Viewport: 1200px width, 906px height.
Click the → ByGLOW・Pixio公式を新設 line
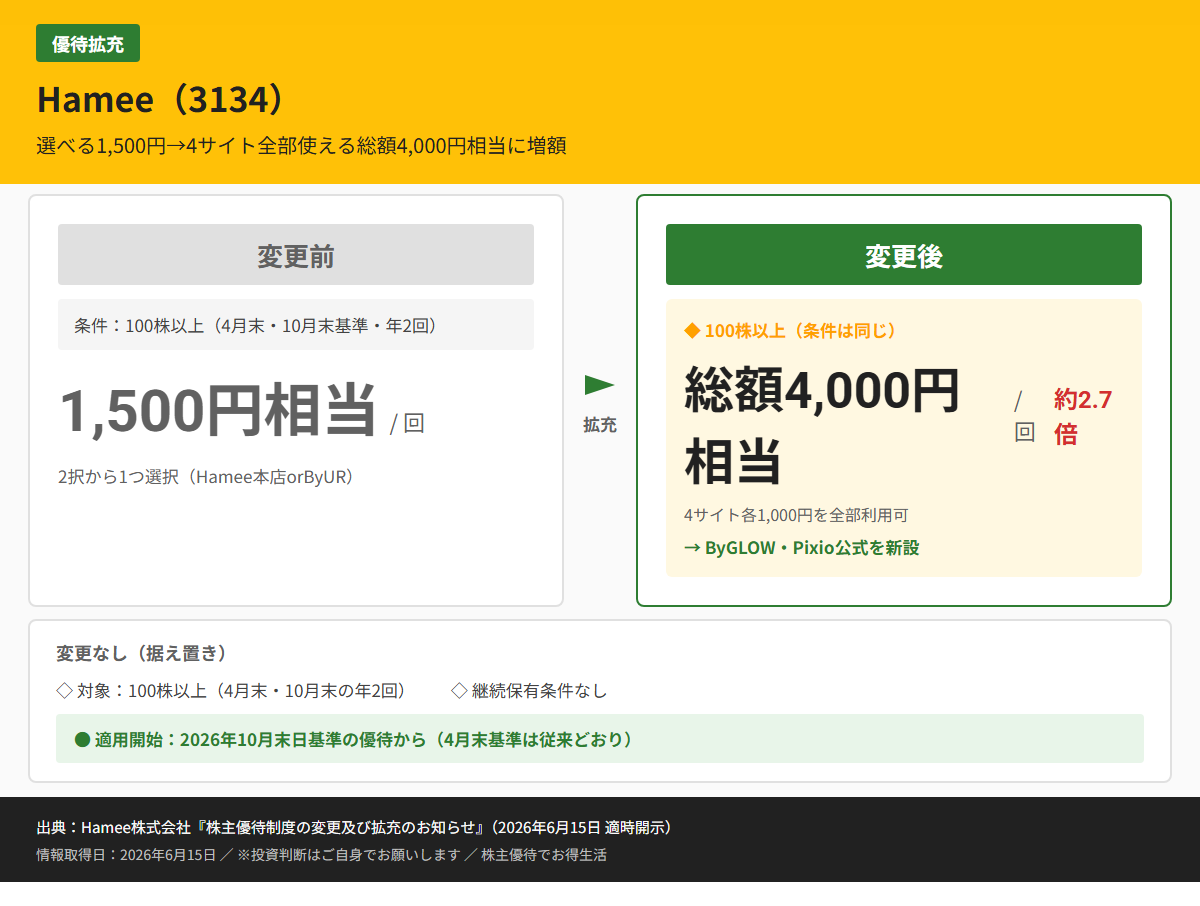(x=801, y=548)
